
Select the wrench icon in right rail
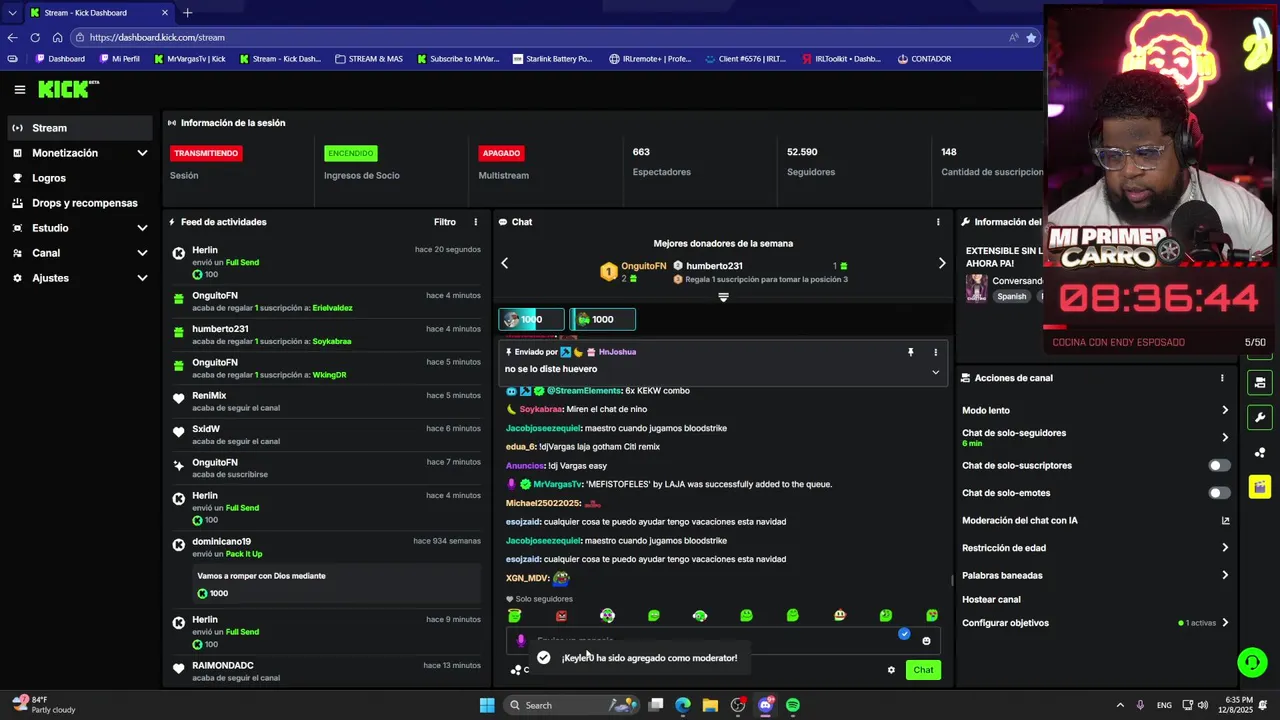click(1260, 417)
